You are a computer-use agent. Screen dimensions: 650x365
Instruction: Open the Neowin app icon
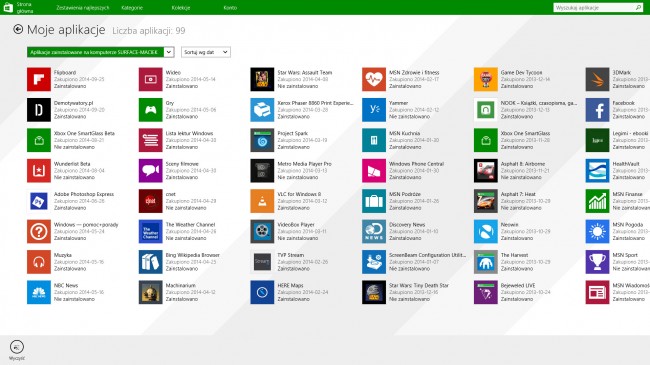tap(485, 231)
